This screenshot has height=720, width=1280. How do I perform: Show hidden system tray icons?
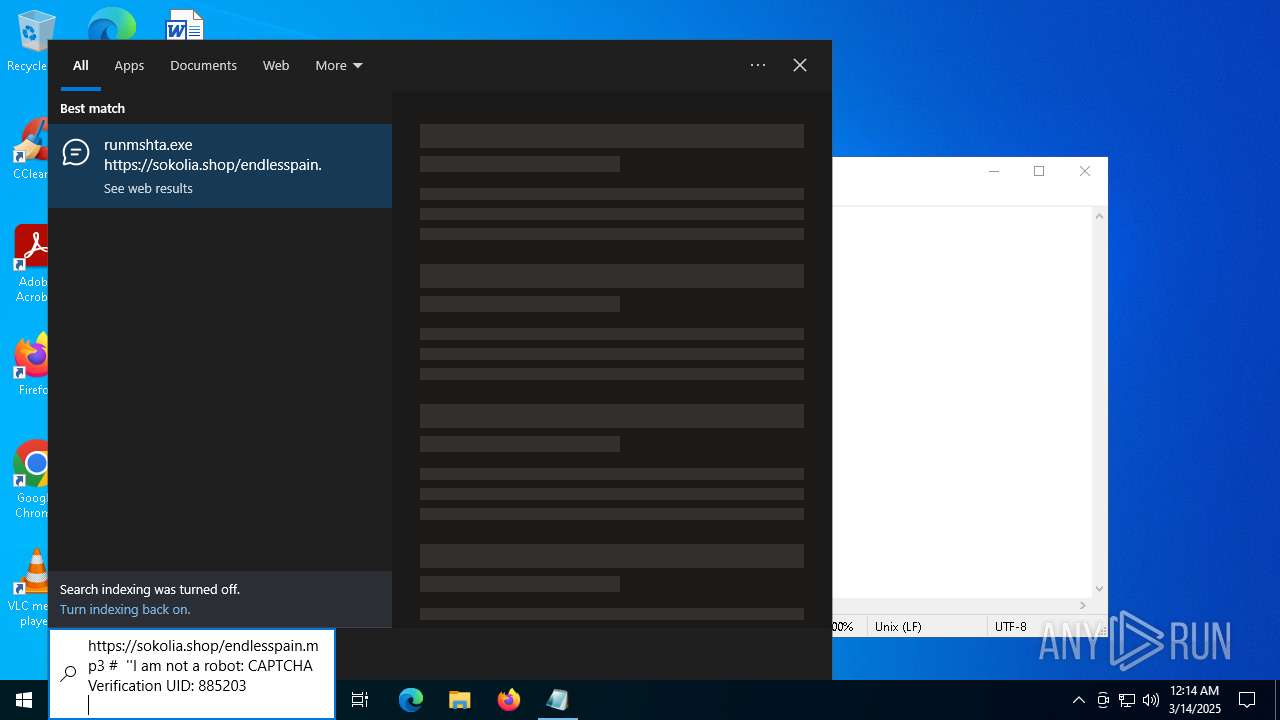coord(1078,700)
